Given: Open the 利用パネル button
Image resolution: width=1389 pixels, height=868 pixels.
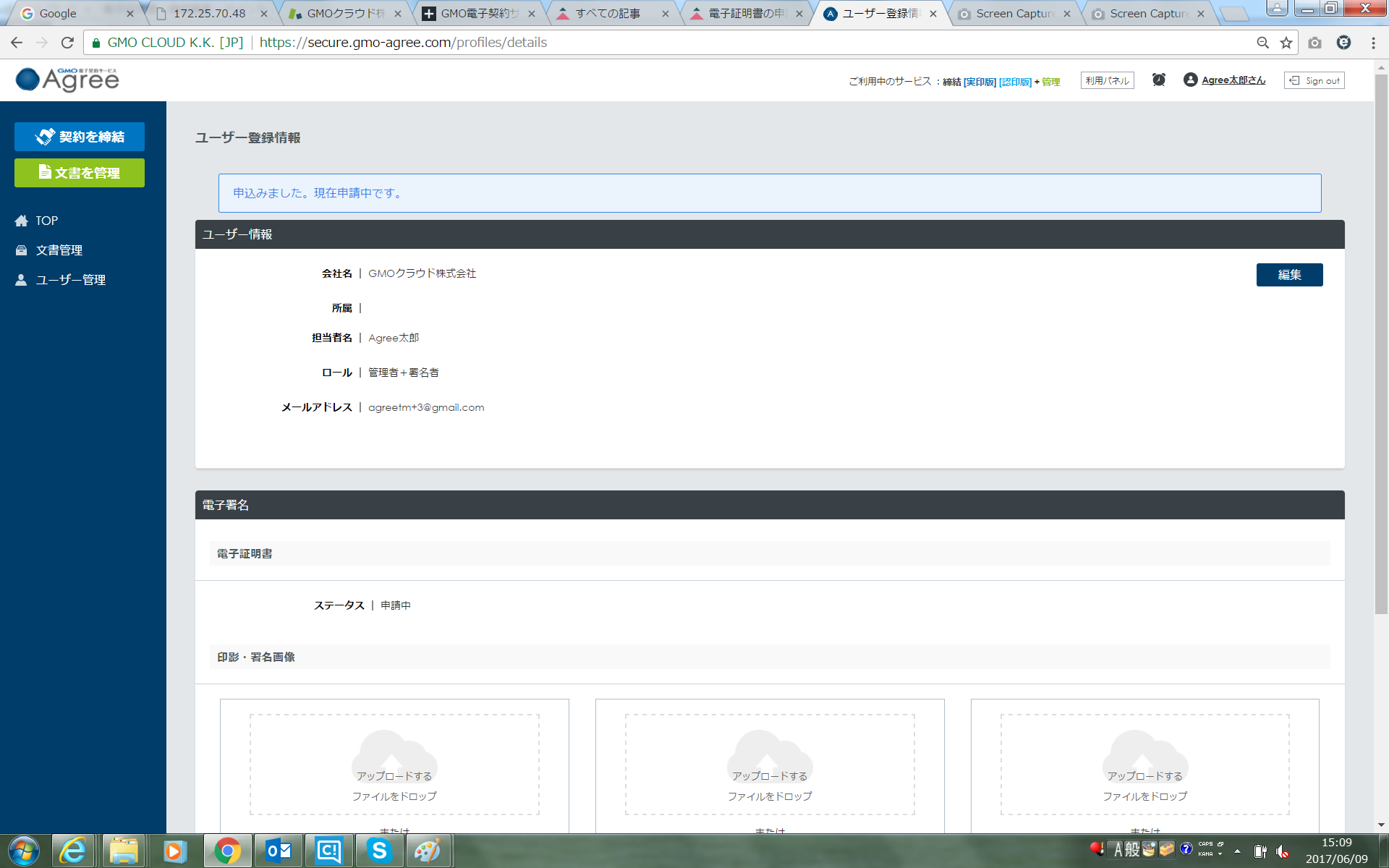Looking at the screenshot, I should (1107, 80).
